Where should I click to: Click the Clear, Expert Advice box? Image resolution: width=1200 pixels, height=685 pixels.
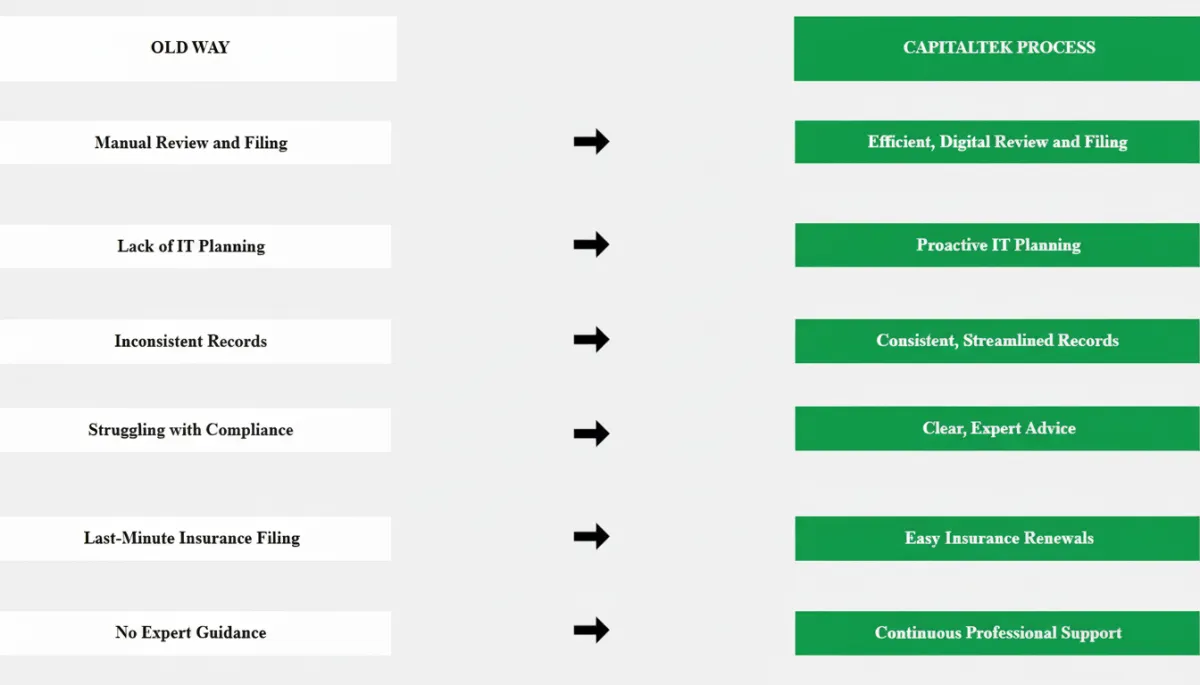point(997,428)
